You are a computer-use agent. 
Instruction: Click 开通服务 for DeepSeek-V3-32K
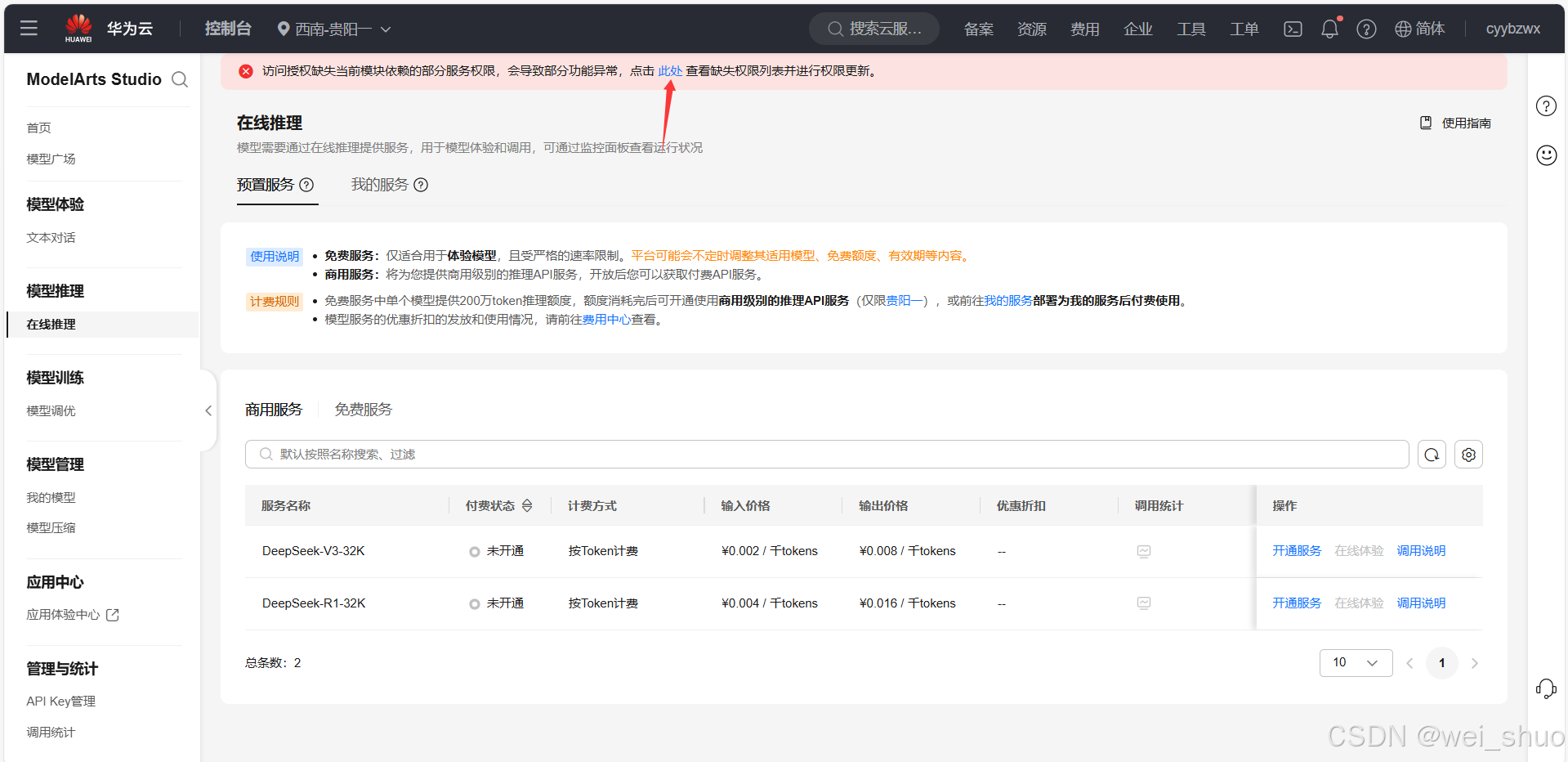click(1297, 551)
